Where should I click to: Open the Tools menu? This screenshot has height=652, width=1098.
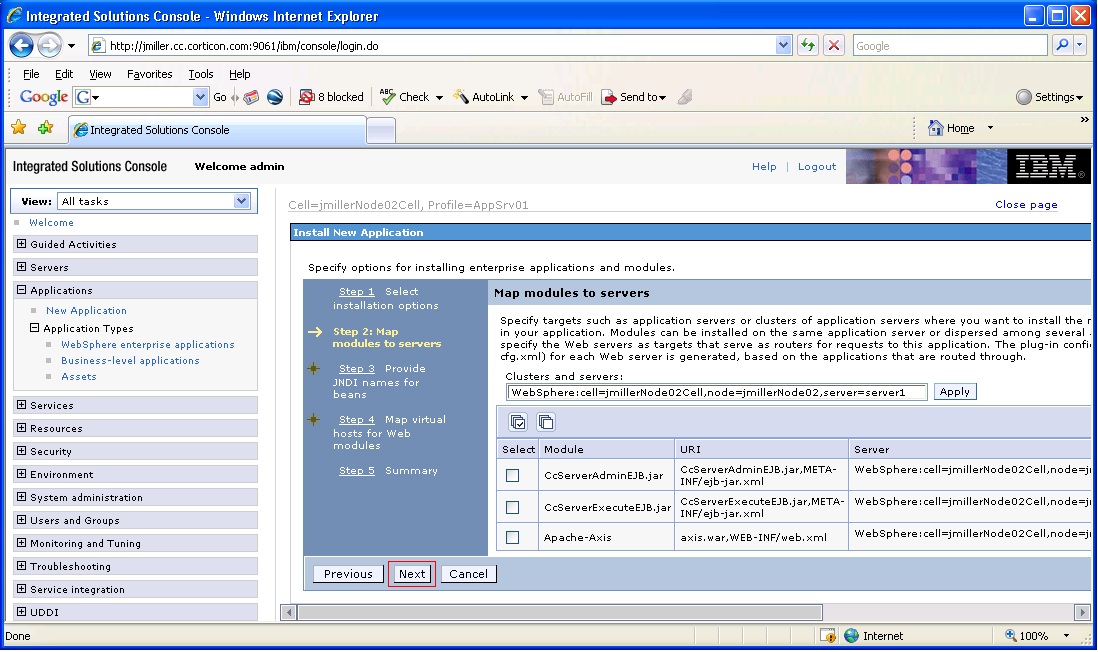click(x=200, y=74)
